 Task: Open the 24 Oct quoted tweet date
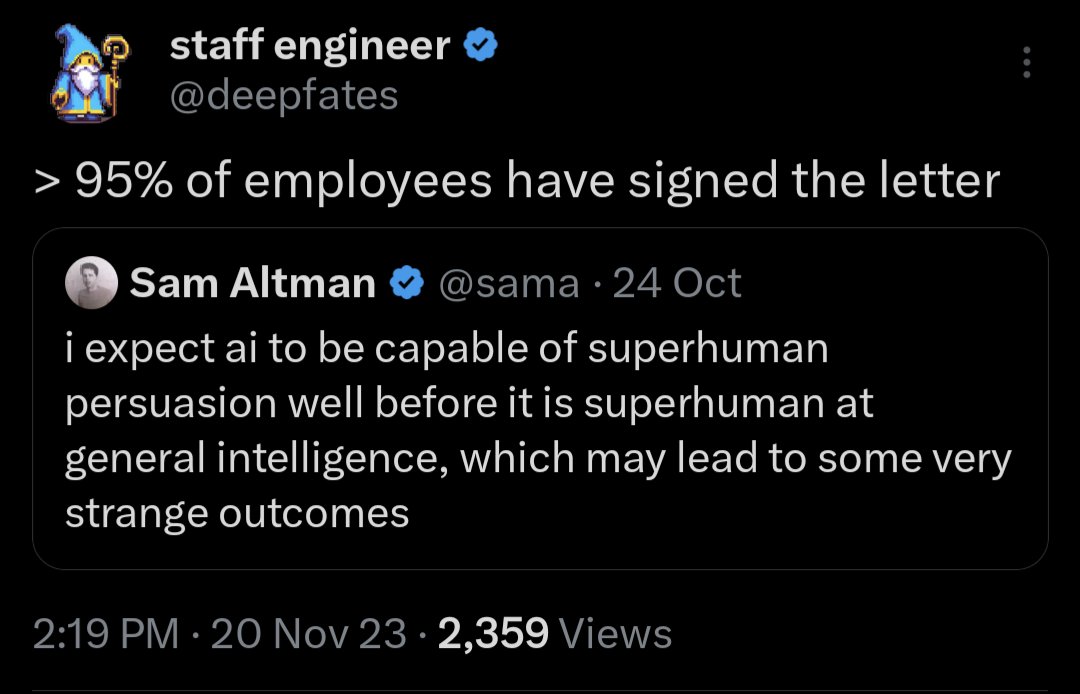[x=677, y=283]
